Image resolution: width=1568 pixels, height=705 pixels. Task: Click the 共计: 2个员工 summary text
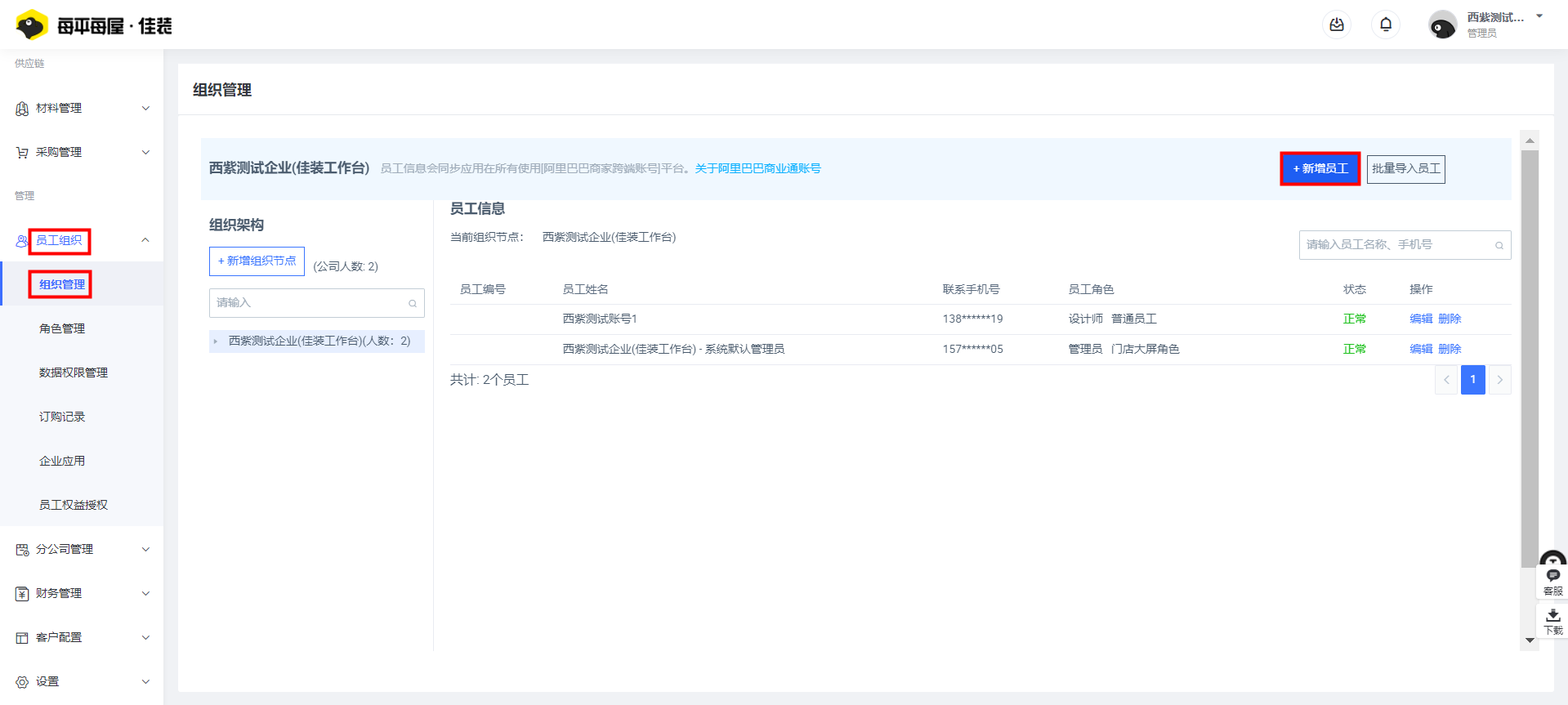(x=489, y=380)
